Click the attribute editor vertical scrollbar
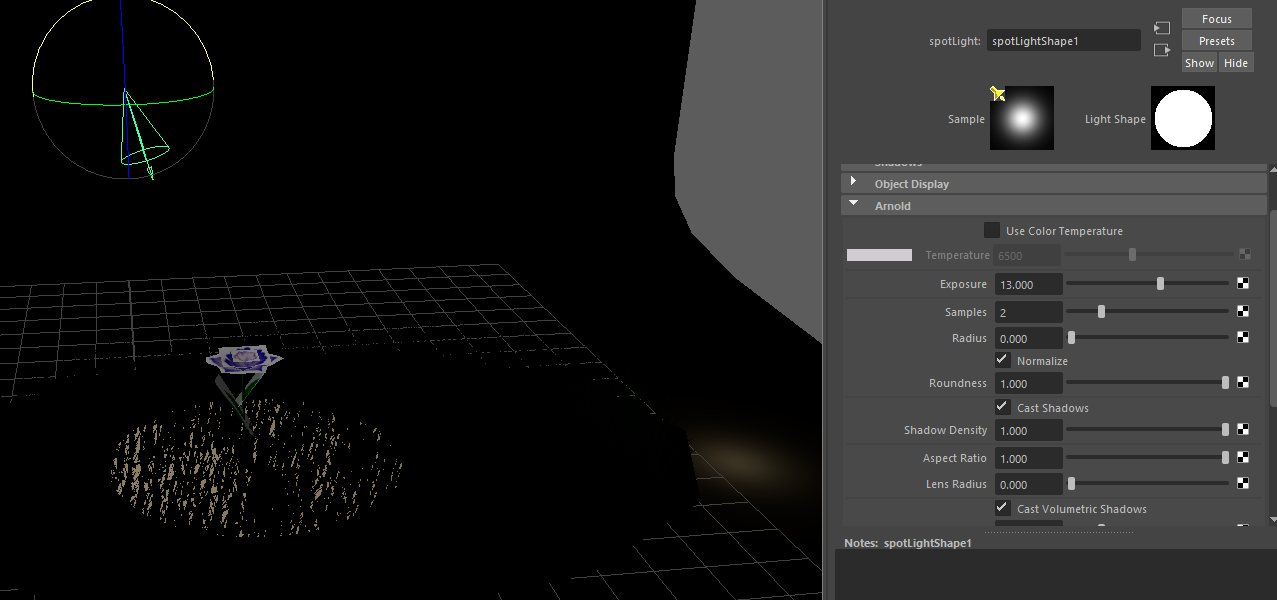 pyautogui.click(x=1272, y=308)
